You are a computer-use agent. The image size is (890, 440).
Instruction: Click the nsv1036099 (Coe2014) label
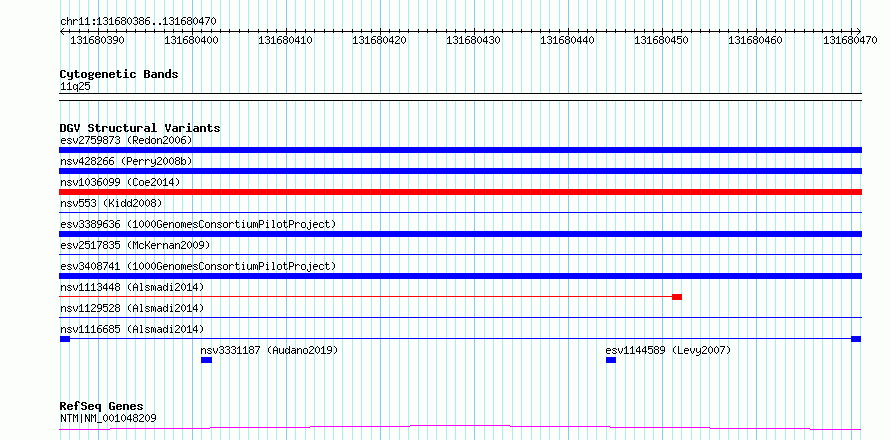[x=120, y=182]
